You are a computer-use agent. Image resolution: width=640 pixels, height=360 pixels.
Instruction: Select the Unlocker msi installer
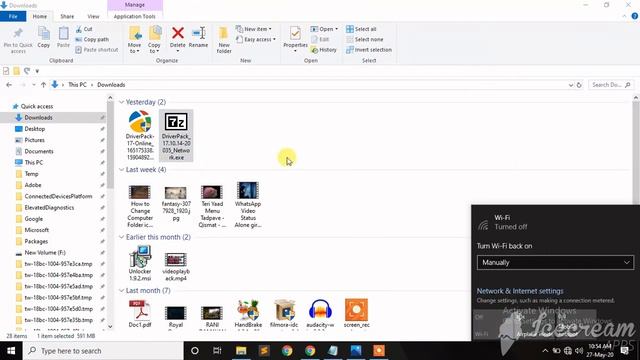(140, 263)
